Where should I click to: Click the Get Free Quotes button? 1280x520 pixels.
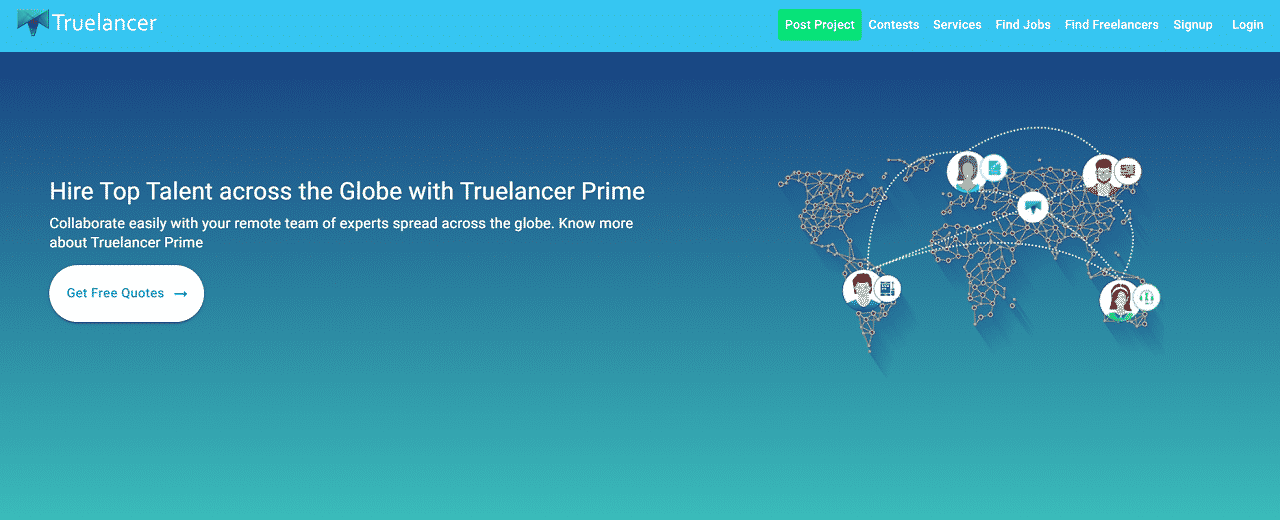[127, 293]
